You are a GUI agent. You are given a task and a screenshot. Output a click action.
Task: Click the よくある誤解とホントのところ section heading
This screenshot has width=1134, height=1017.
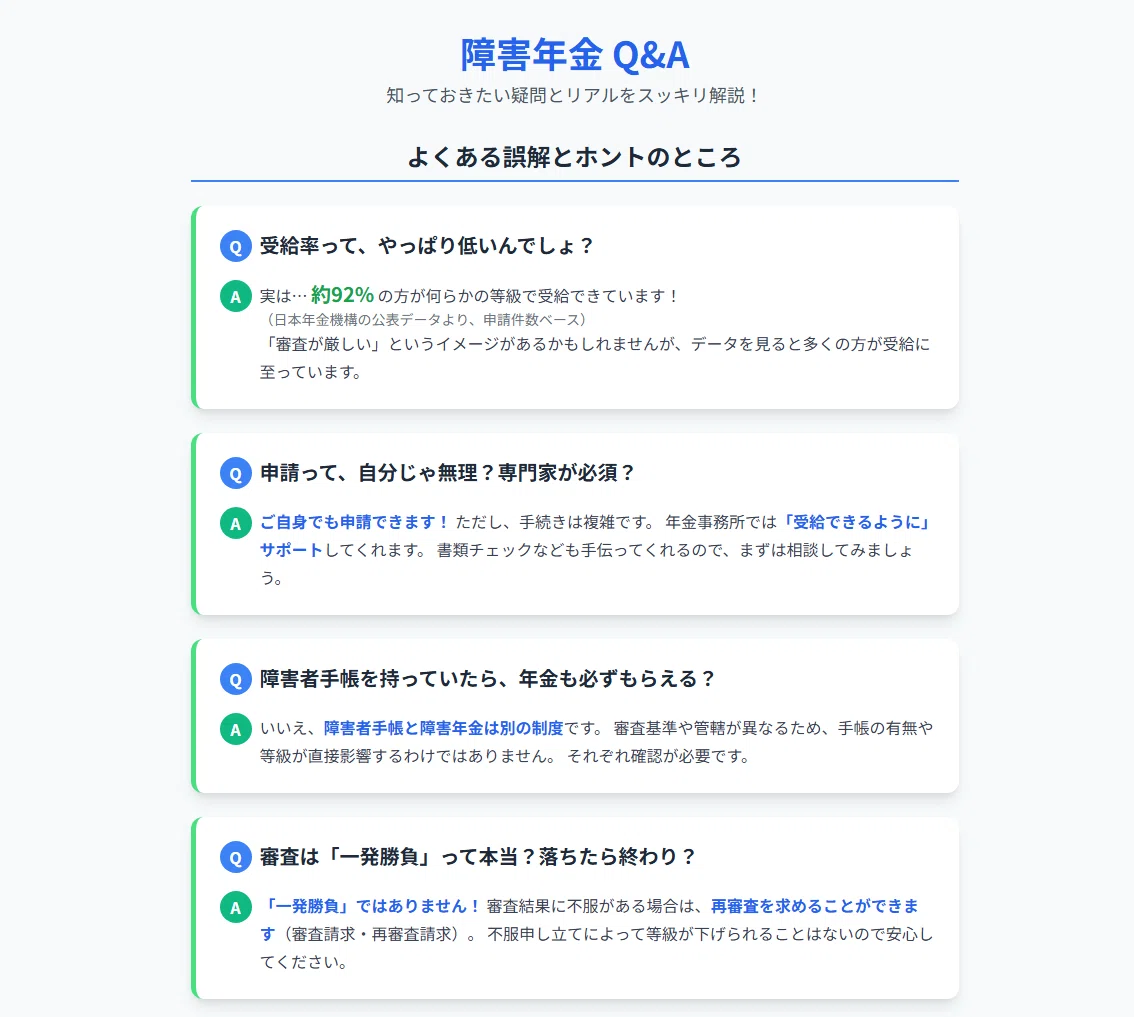tap(574, 157)
